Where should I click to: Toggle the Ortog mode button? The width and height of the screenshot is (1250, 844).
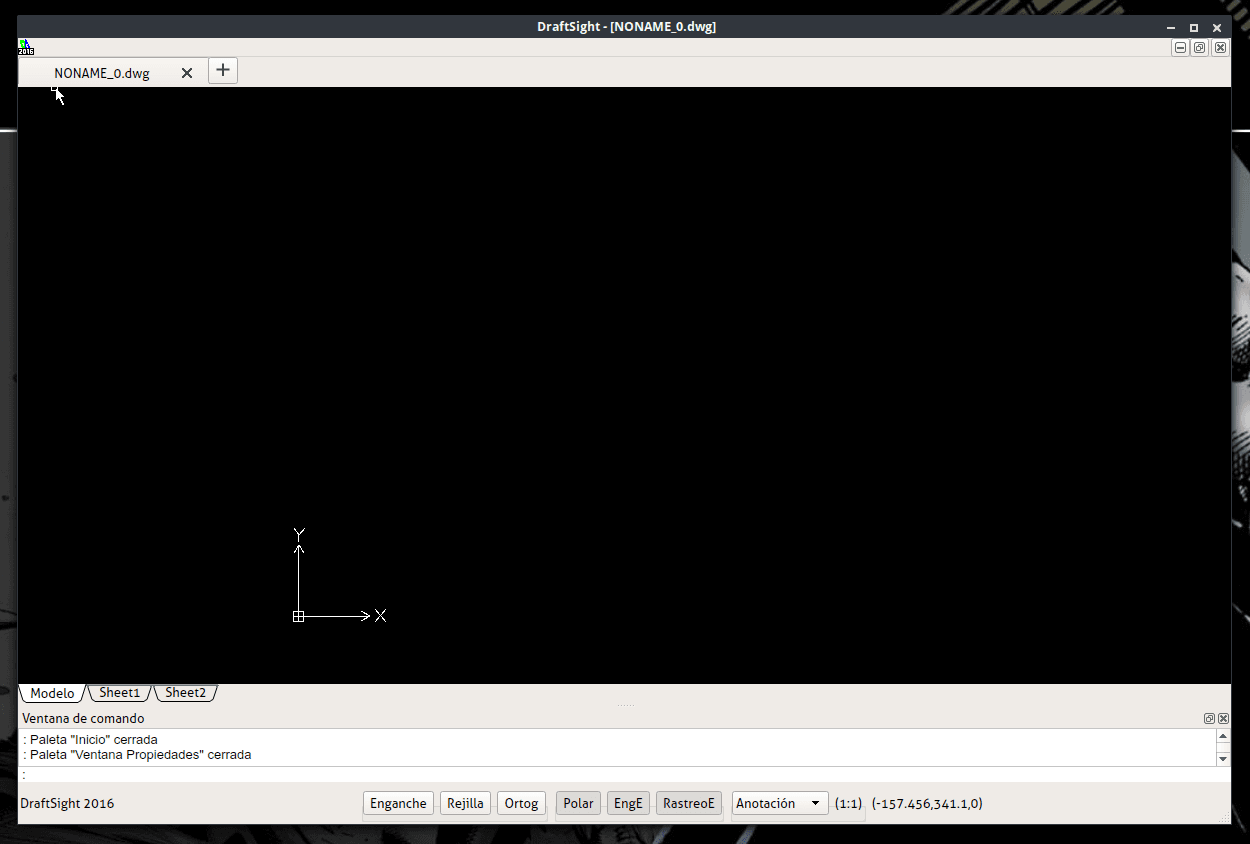[x=521, y=803]
